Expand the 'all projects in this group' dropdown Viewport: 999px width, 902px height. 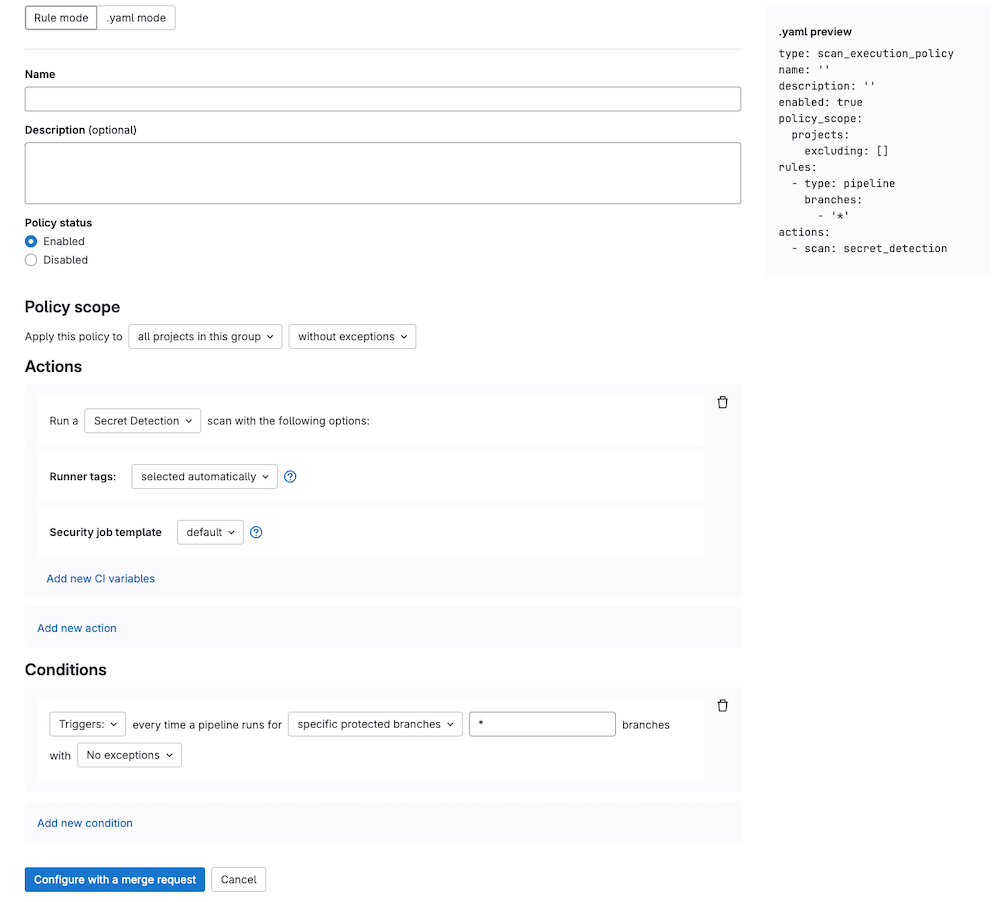click(204, 336)
